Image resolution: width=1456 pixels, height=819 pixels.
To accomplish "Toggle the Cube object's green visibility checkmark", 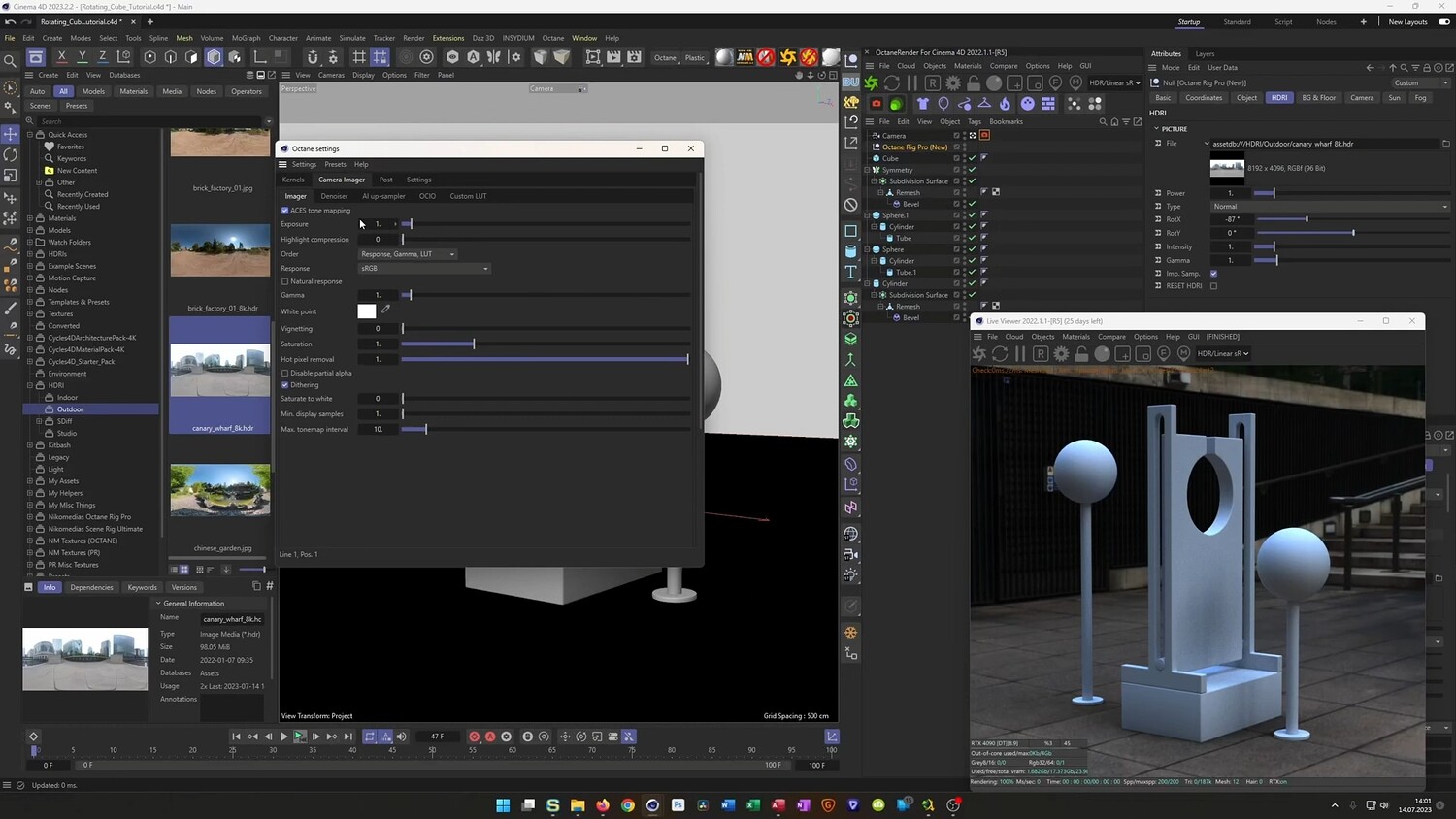I will 972,158.
